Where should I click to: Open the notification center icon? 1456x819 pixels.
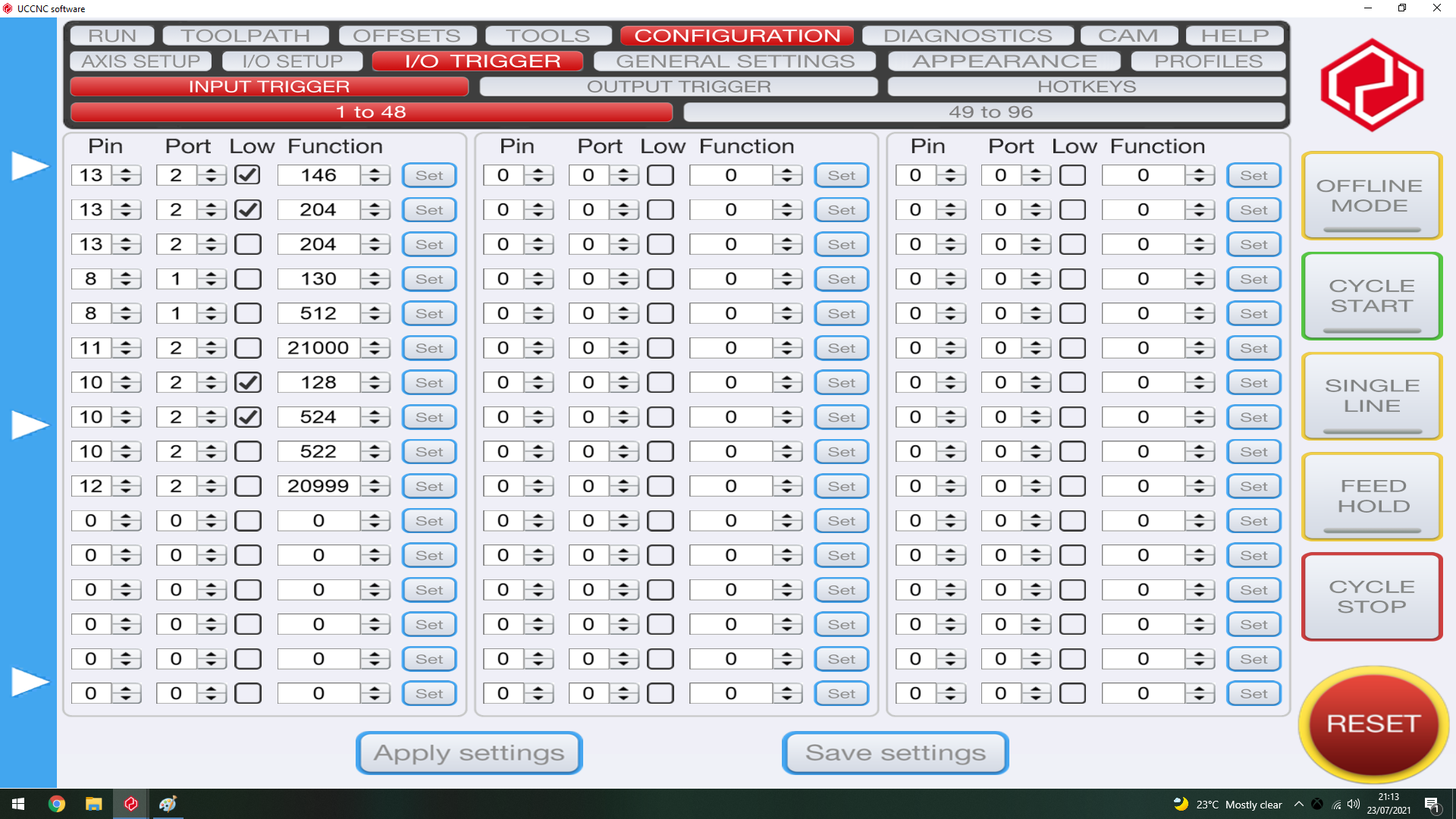coord(1432,805)
